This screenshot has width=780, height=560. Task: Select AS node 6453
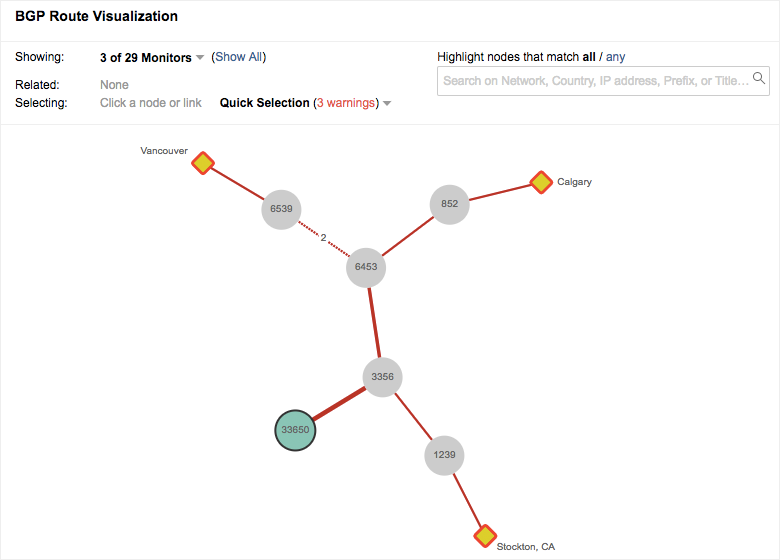point(366,267)
